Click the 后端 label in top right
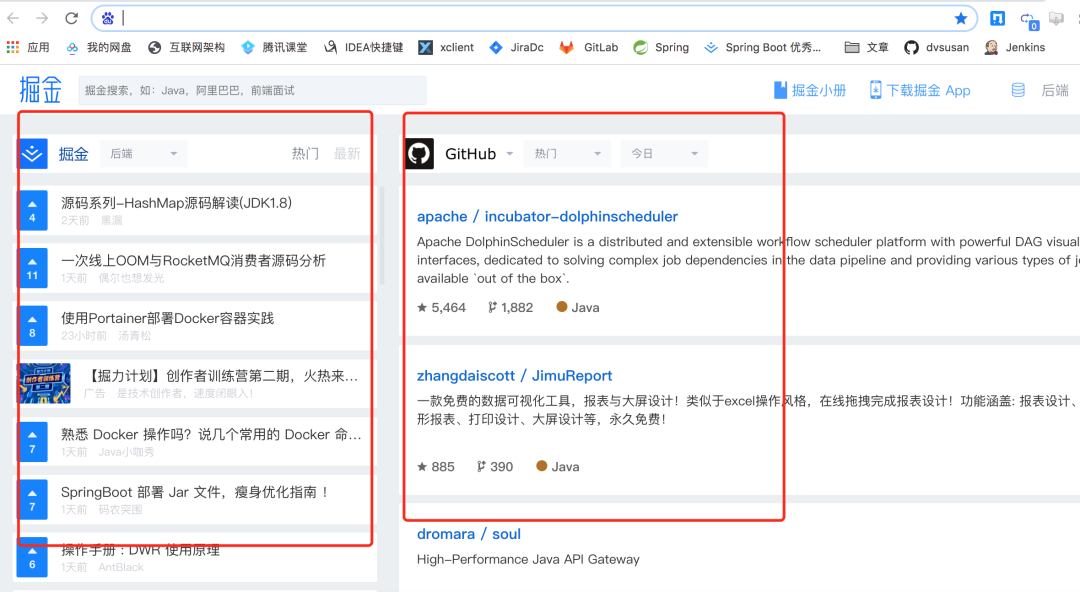 [1055, 90]
